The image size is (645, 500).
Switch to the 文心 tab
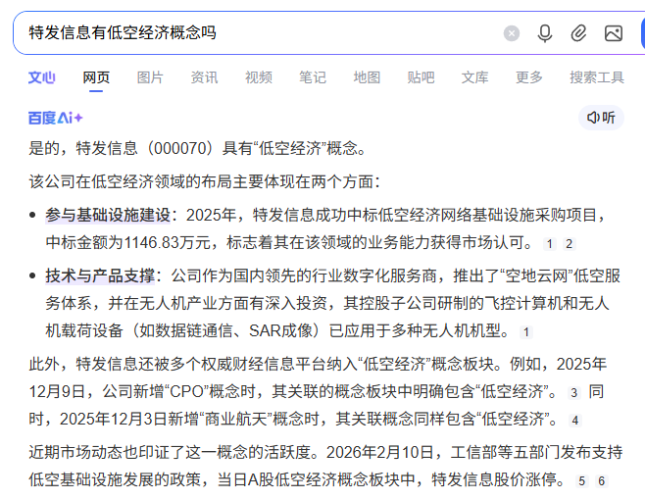[x=42, y=77]
